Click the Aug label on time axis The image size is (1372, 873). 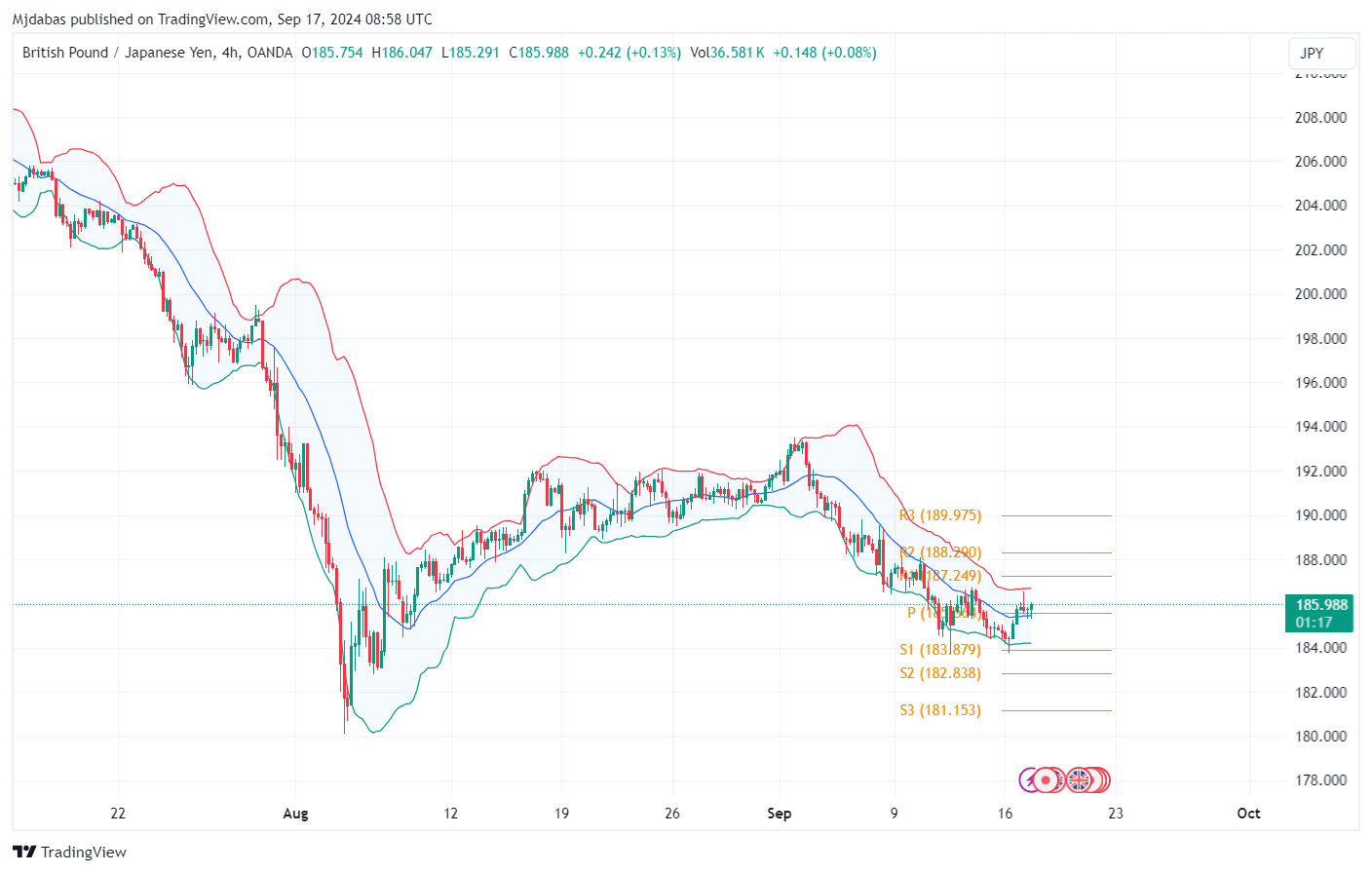pyautogui.click(x=295, y=814)
